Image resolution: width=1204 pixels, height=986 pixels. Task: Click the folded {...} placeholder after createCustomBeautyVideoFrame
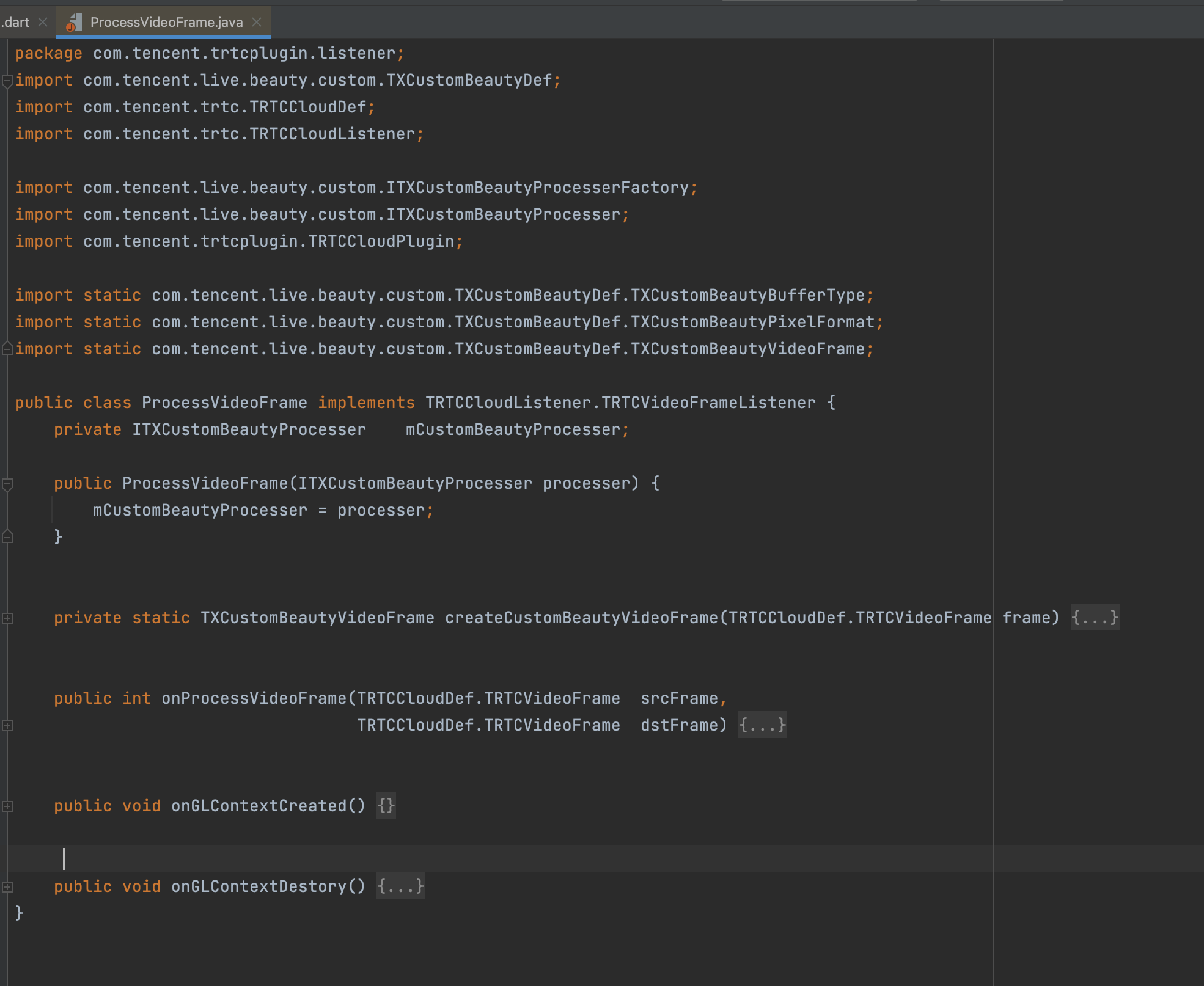coord(1094,618)
